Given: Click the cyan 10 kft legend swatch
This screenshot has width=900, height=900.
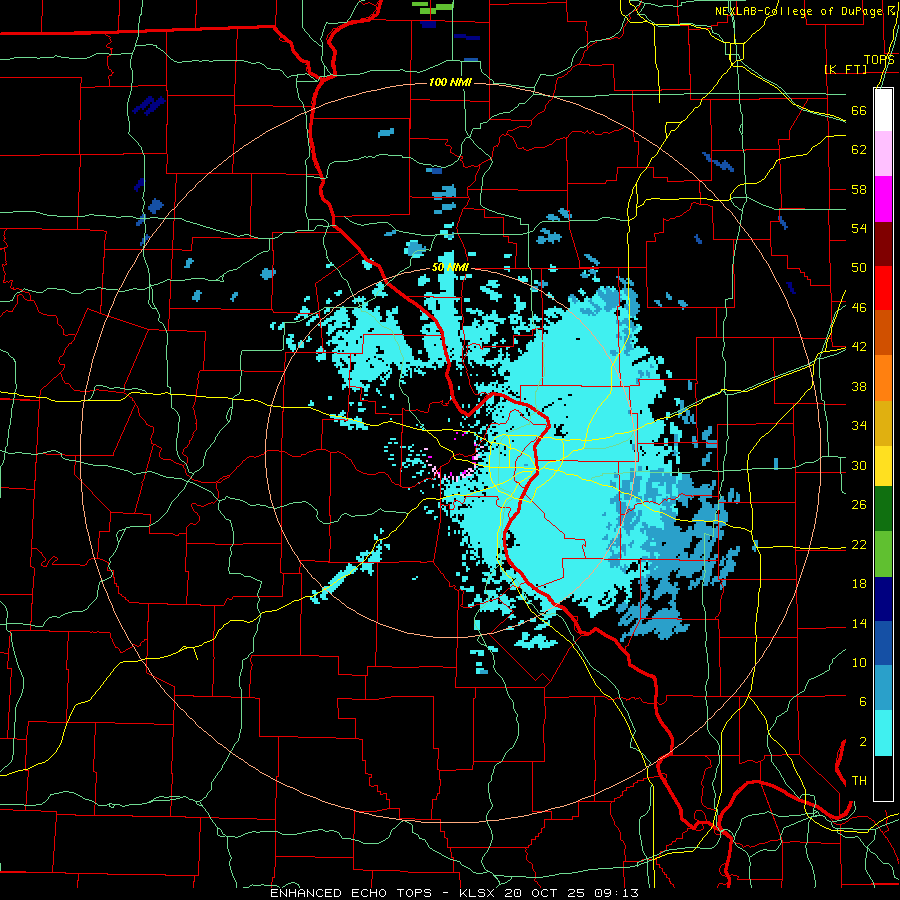Looking at the screenshot, I should pos(883,733).
